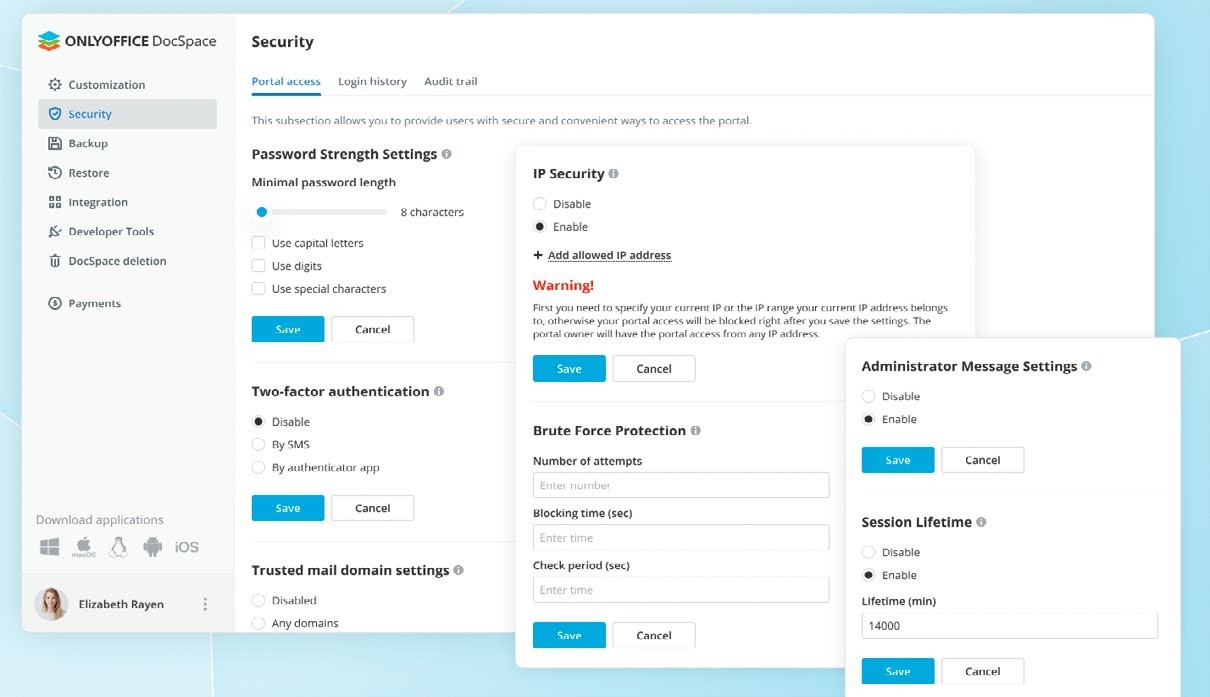Click the minimal password length slider handle

point(262,212)
